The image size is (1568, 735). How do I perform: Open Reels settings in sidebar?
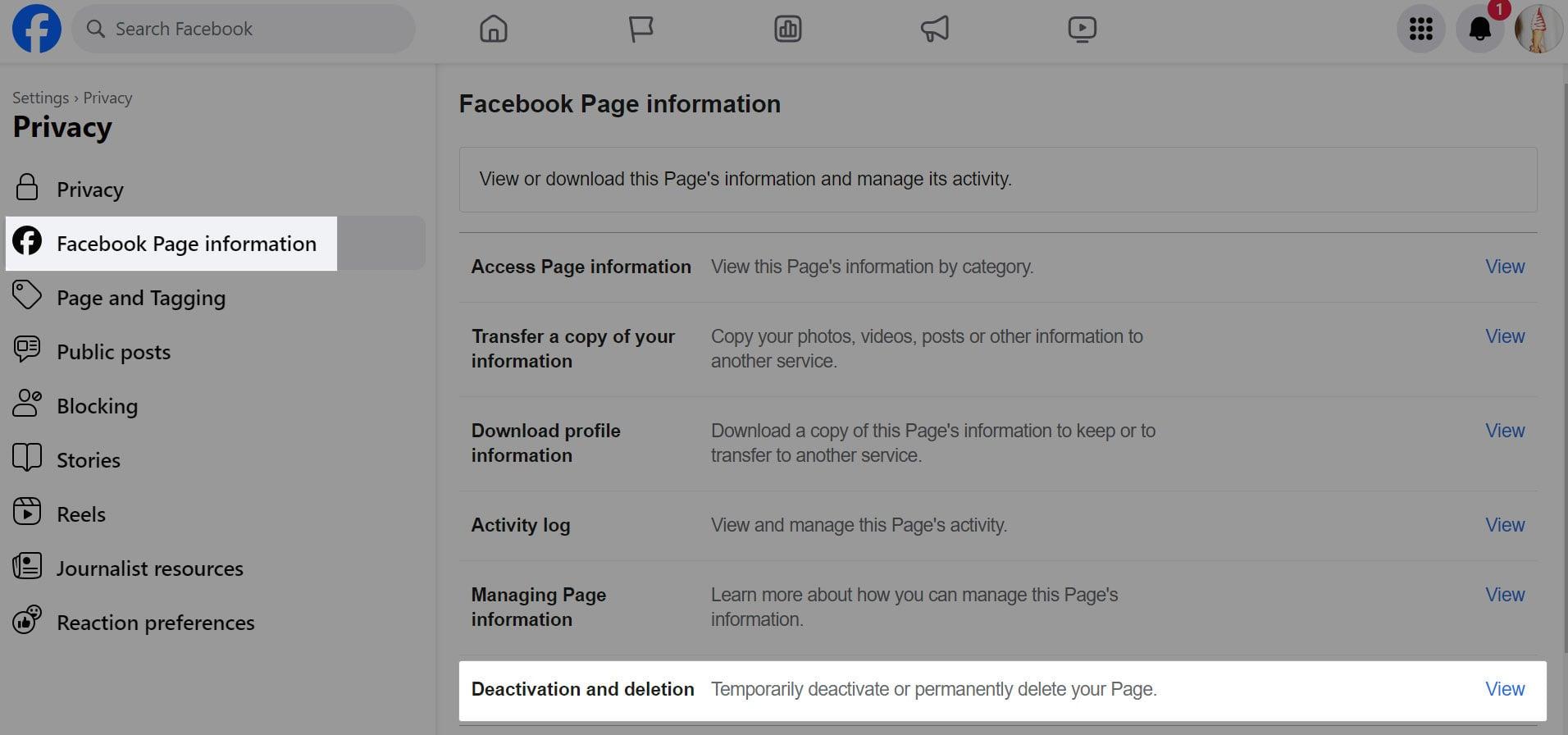tap(80, 514)
